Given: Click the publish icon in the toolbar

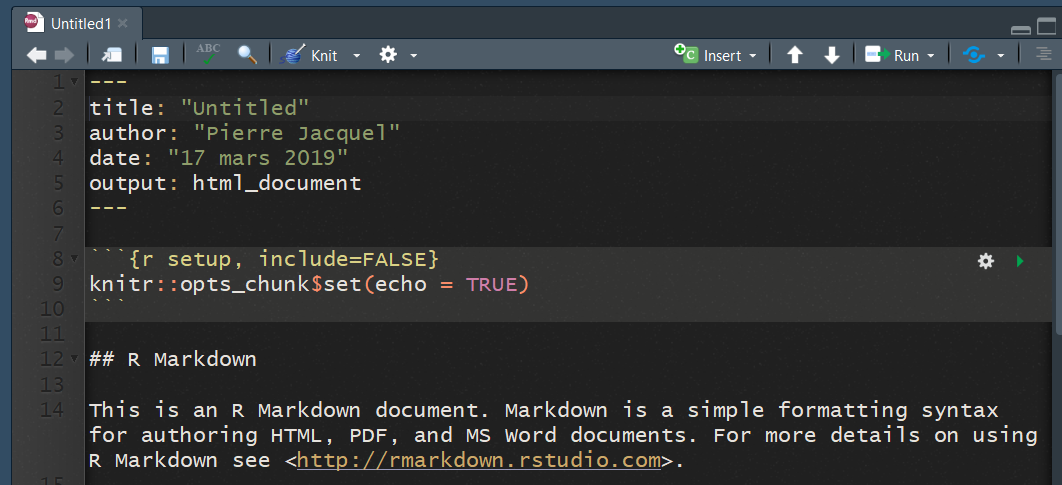Looking at the screenshot, I should click(x=974, y=56).
